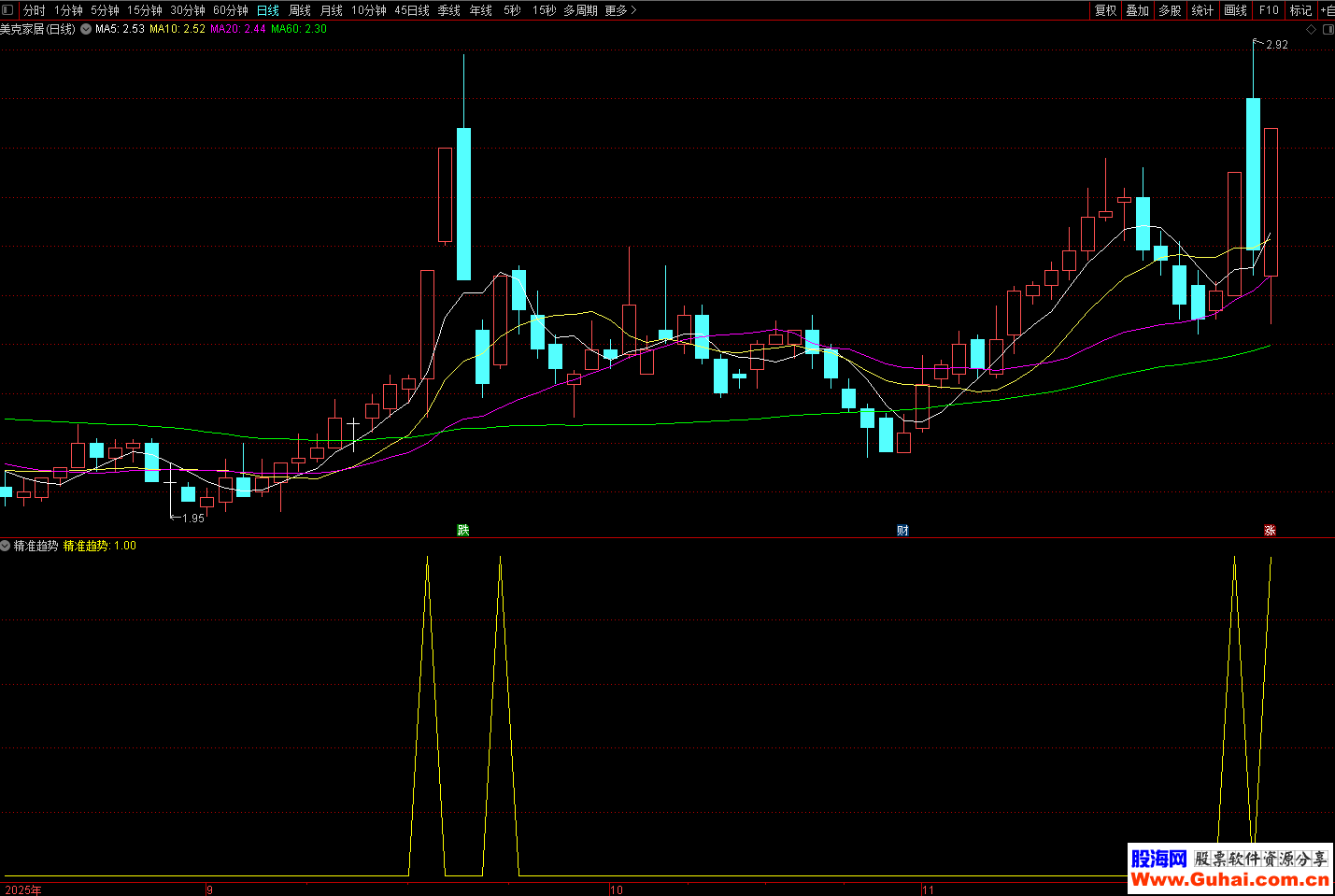Screen dimensions: 1335x896
Task: Click the diamond icon at chart top-right
Action: pyautogui.click(x=1311, y=30)
